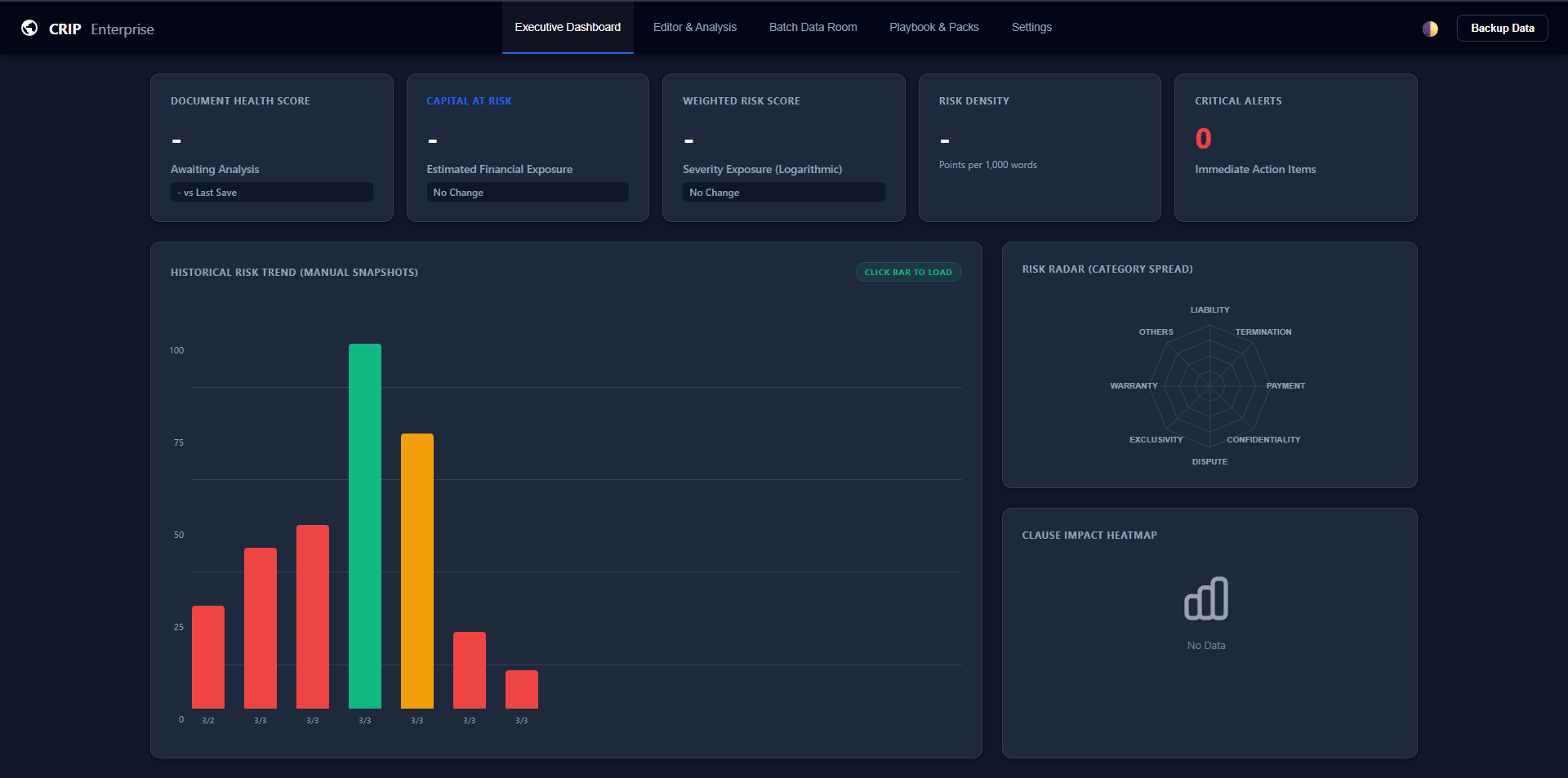Open the Settings tab
This screenshot has width=1568, height=778.
tap(1031, 27)
